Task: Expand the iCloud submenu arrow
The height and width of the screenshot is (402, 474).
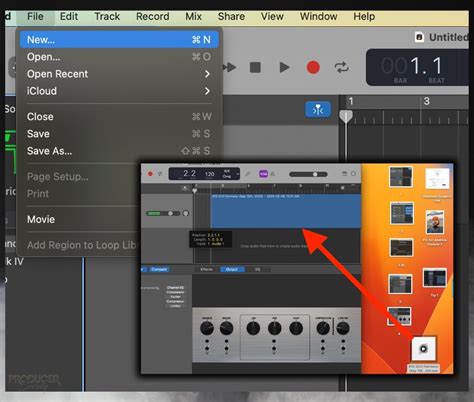Action: (207, 91)
